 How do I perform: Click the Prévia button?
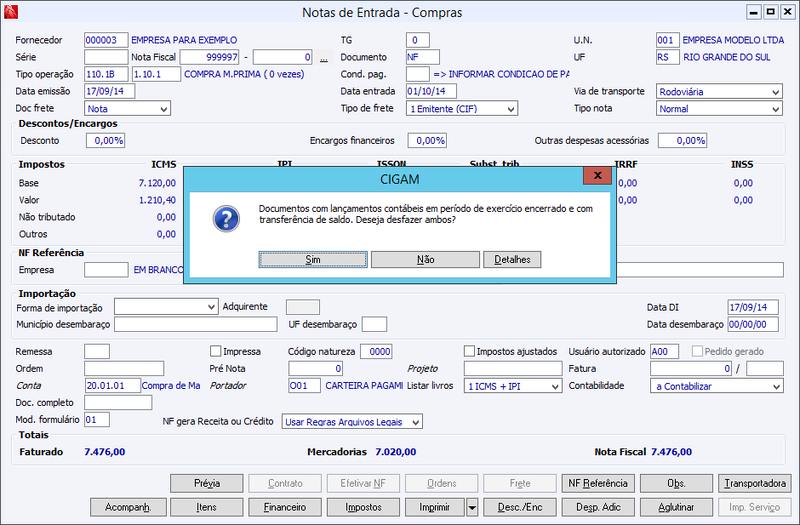207,483
